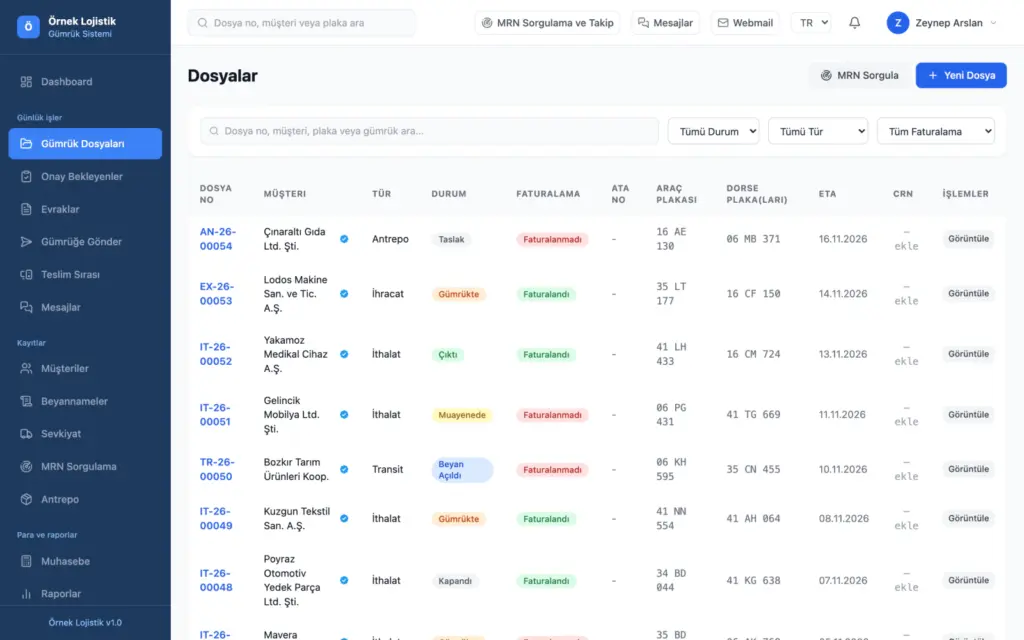Viewport: 1024px width, 640px height.
Task: Open the Muhasebe calculator icon
Action: (x=26, y=561)
